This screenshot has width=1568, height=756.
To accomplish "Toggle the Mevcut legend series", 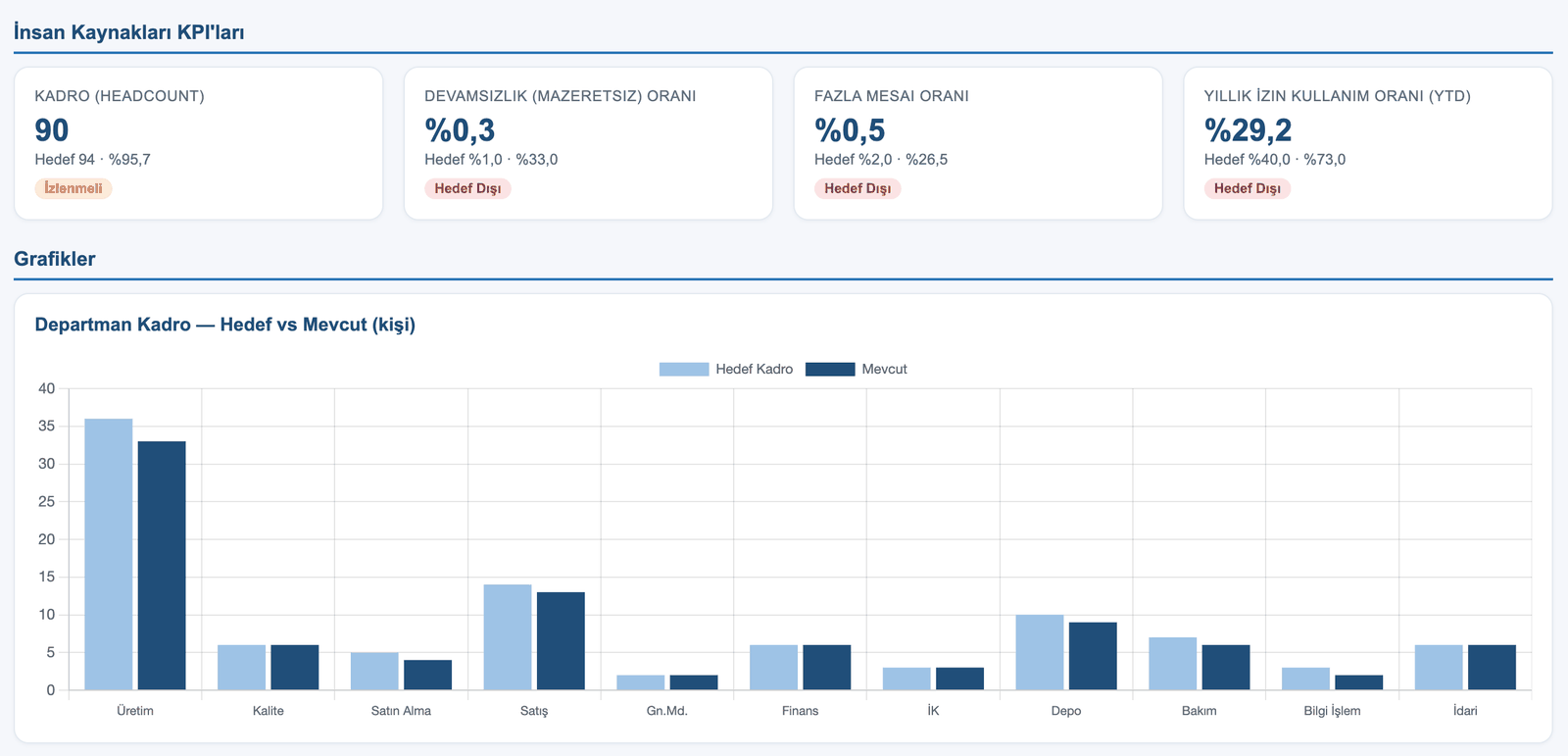I will pyautogui.click(x=857, y=369).
